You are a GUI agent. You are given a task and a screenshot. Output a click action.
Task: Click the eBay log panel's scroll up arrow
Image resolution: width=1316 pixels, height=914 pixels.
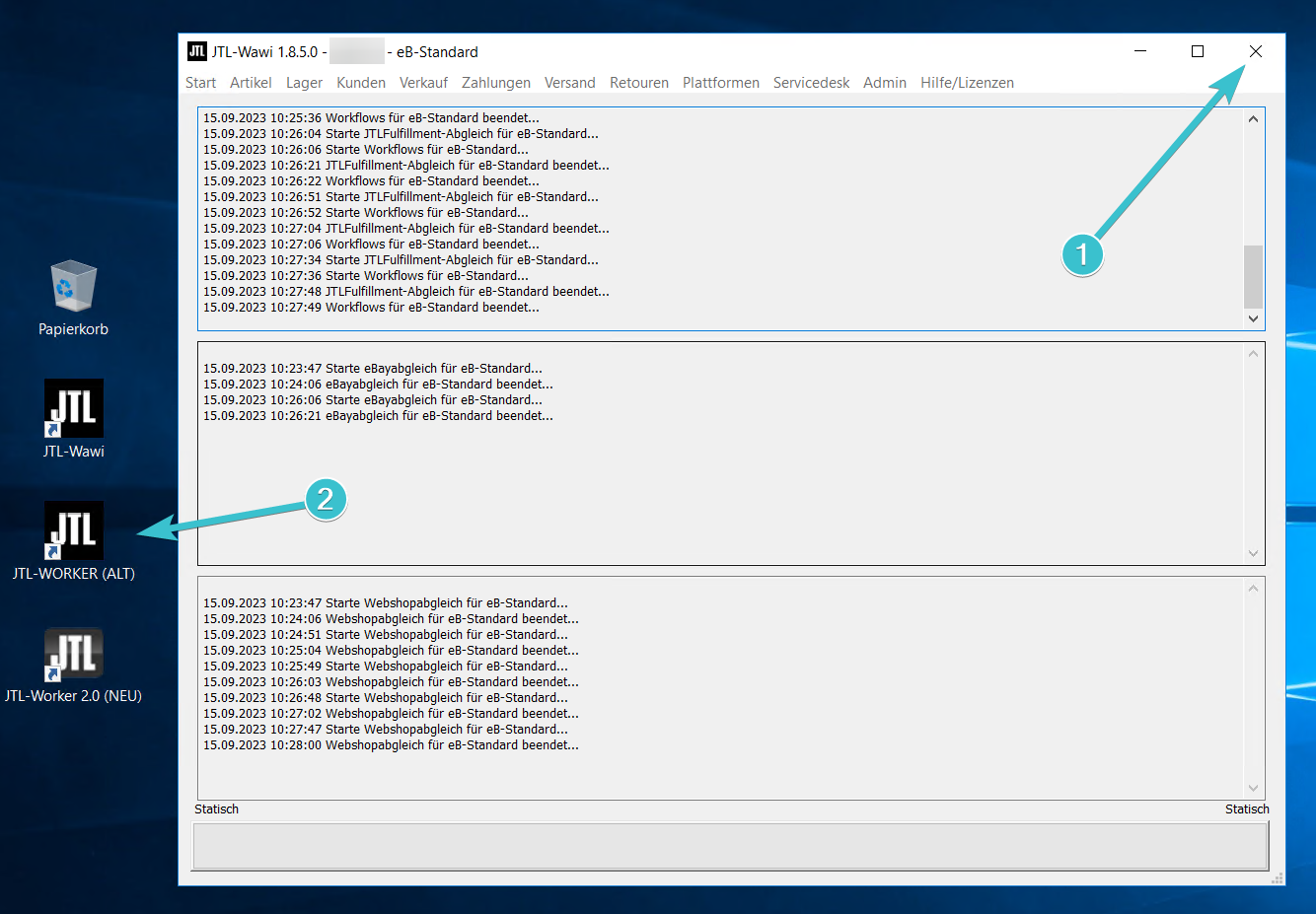click(1253, 354)
